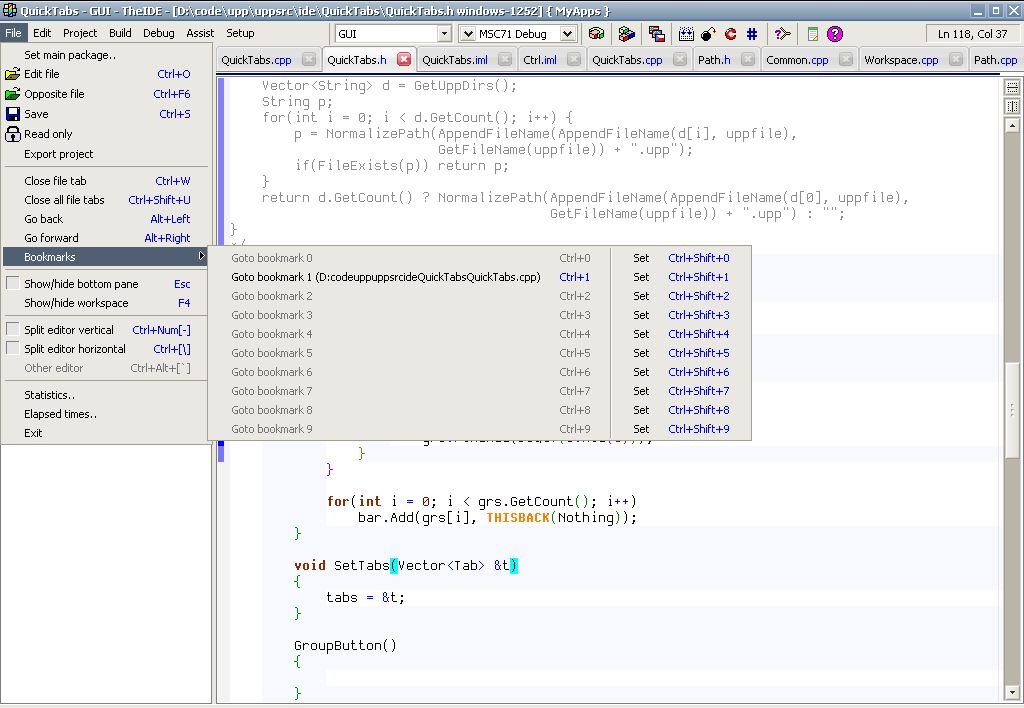
Task: Toggle Split editor vertical checkbox
Action: (13, 330)
